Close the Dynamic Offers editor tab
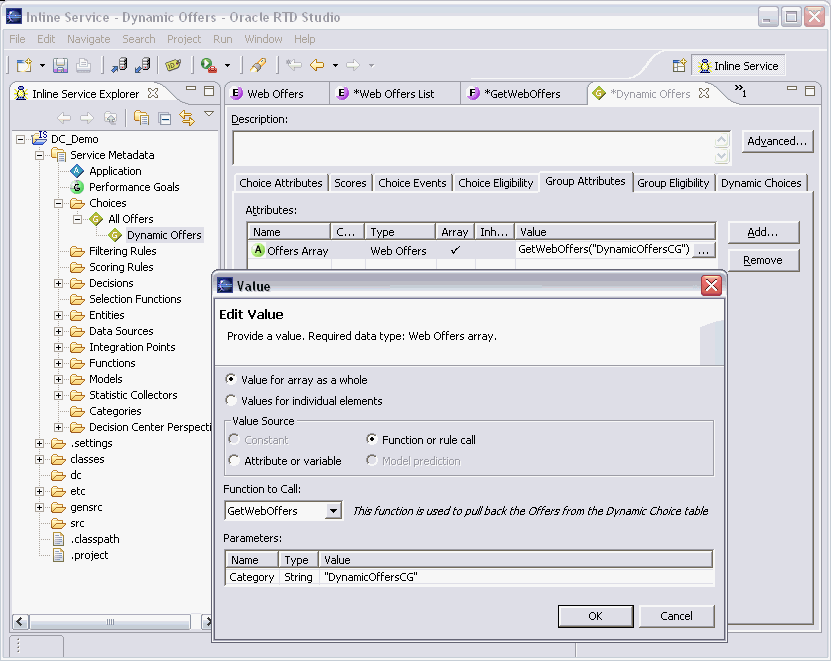The image size is (831, 661). tap(704, 93)
